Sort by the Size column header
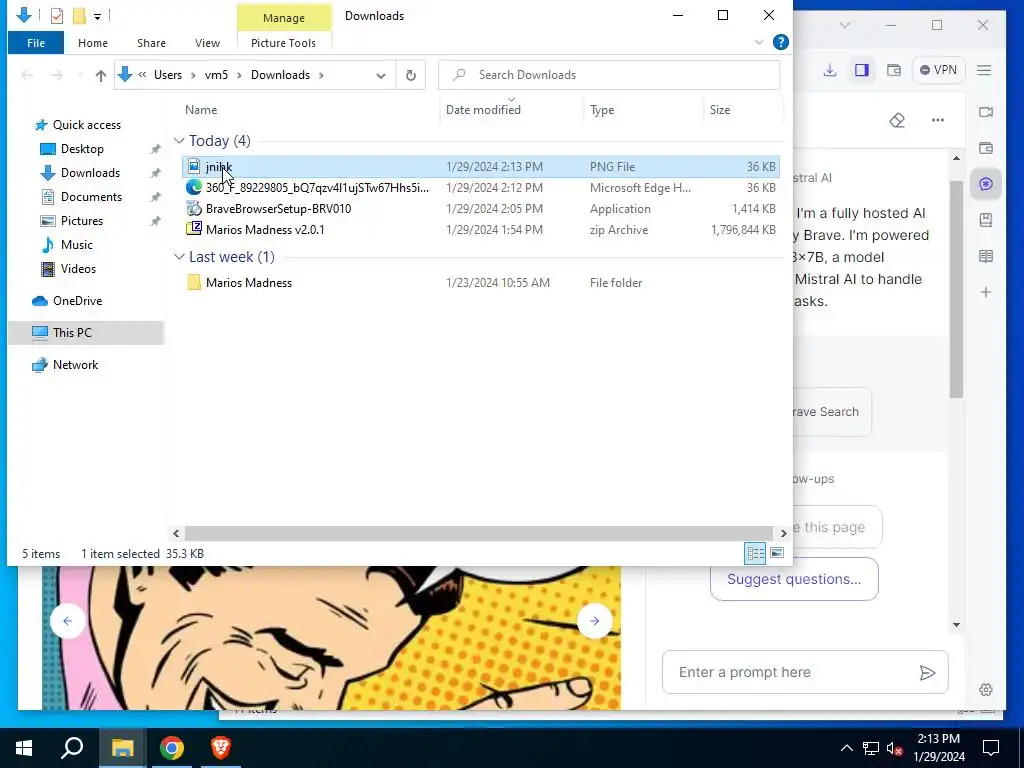The width and height of the screenshot is (1024, 768). coord(720,110)
